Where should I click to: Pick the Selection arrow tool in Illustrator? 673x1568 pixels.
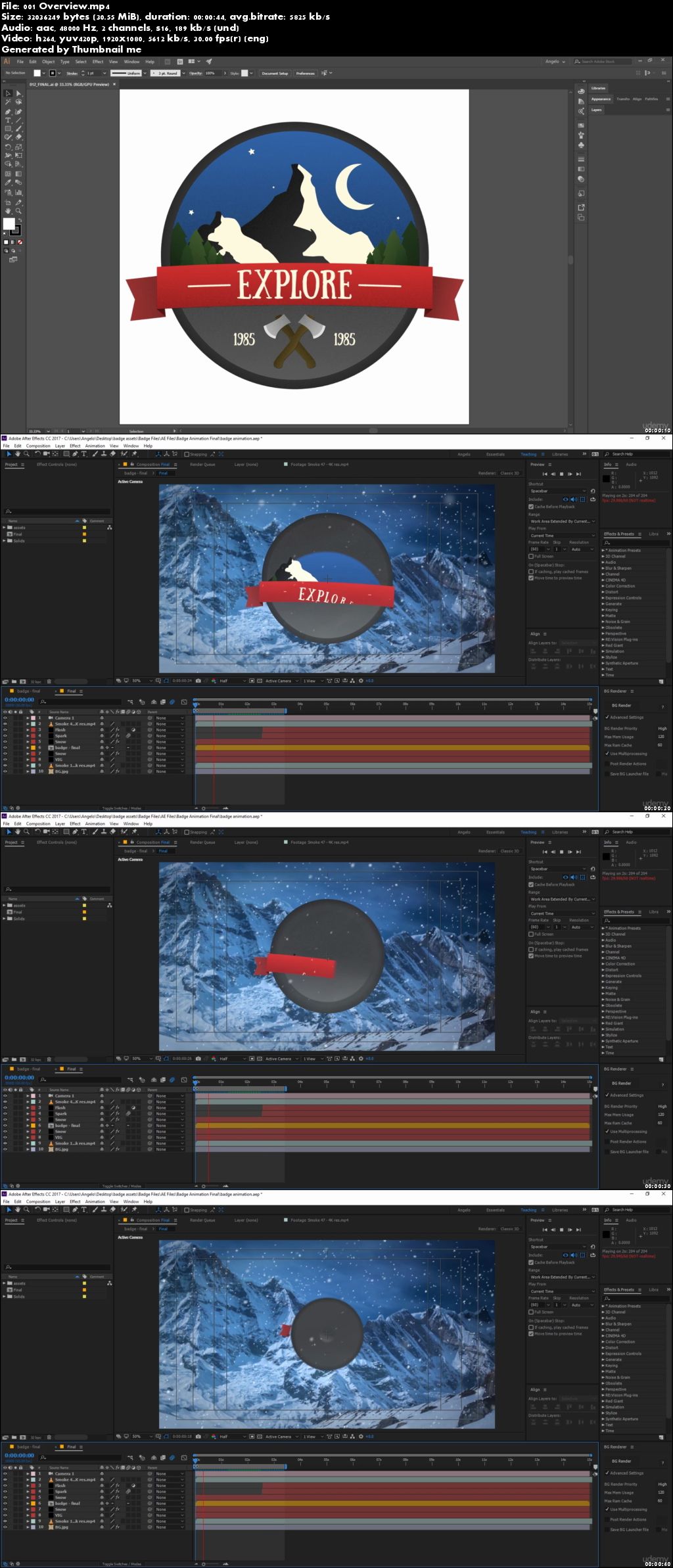[8, 93]
